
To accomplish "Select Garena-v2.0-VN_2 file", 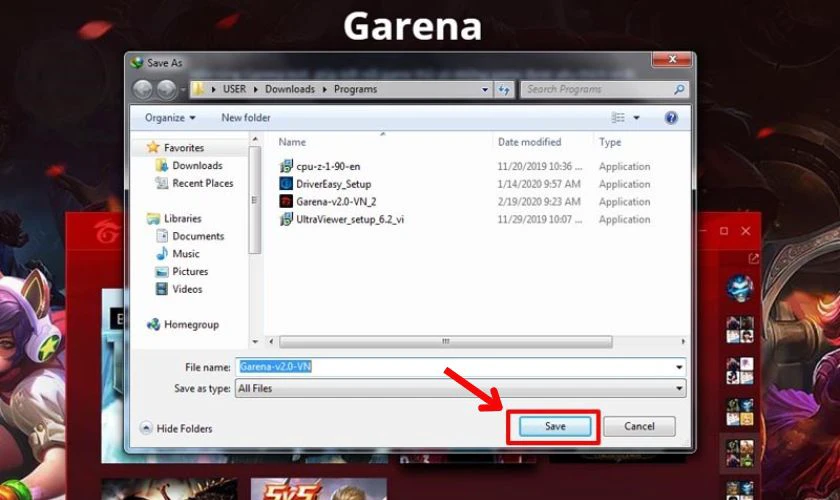I will click(336, 202).
